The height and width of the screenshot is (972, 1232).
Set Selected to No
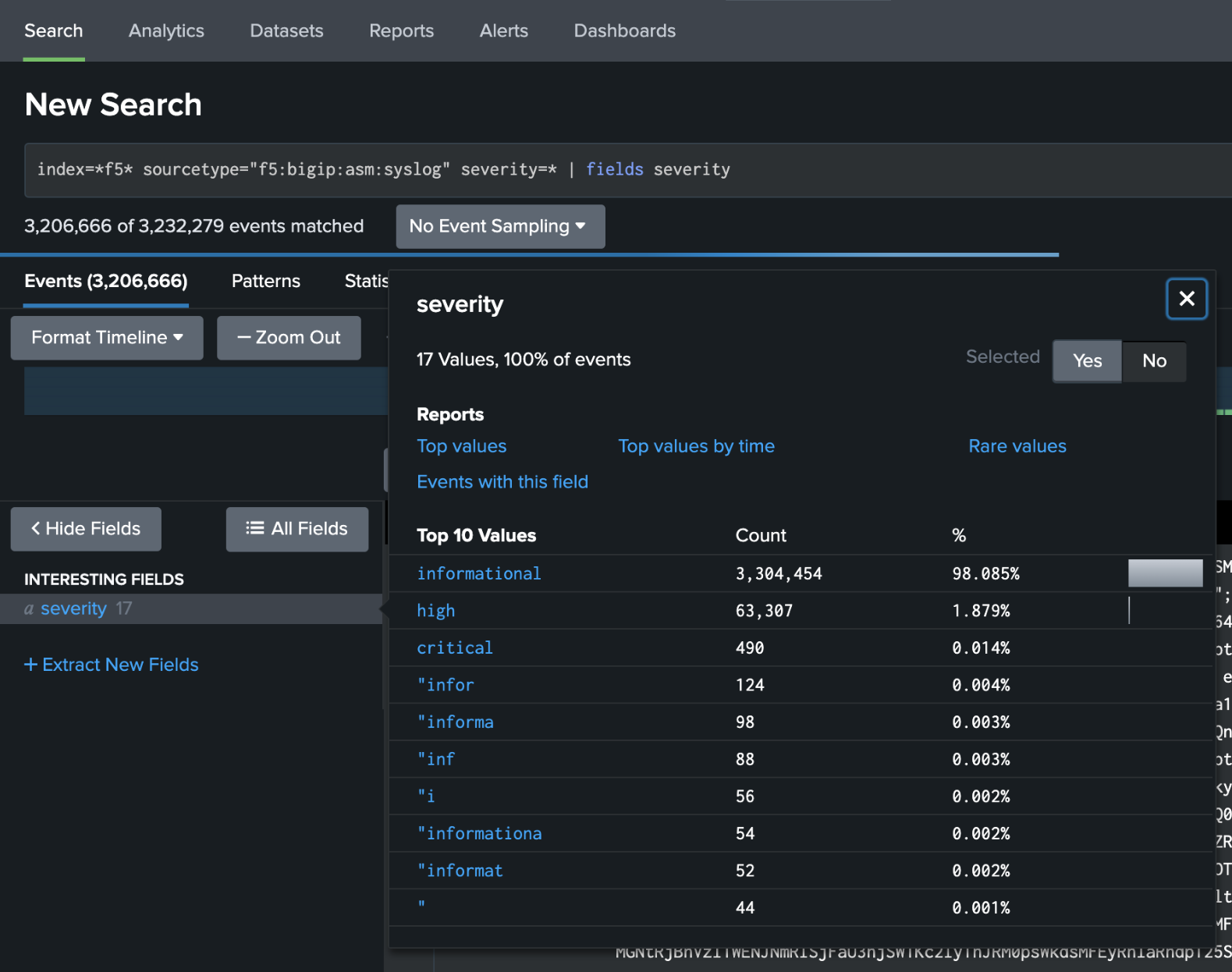(1154, 361)
